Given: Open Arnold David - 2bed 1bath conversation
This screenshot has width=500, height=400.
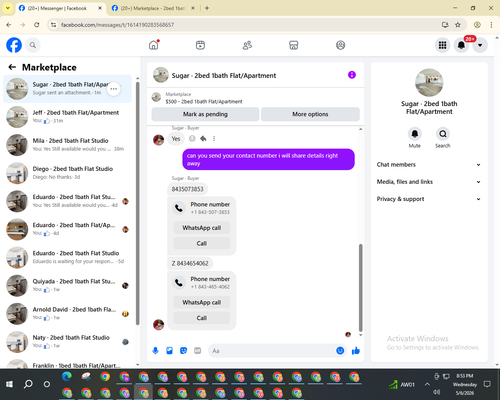Looking at the screenshot, I should point(68,313).
